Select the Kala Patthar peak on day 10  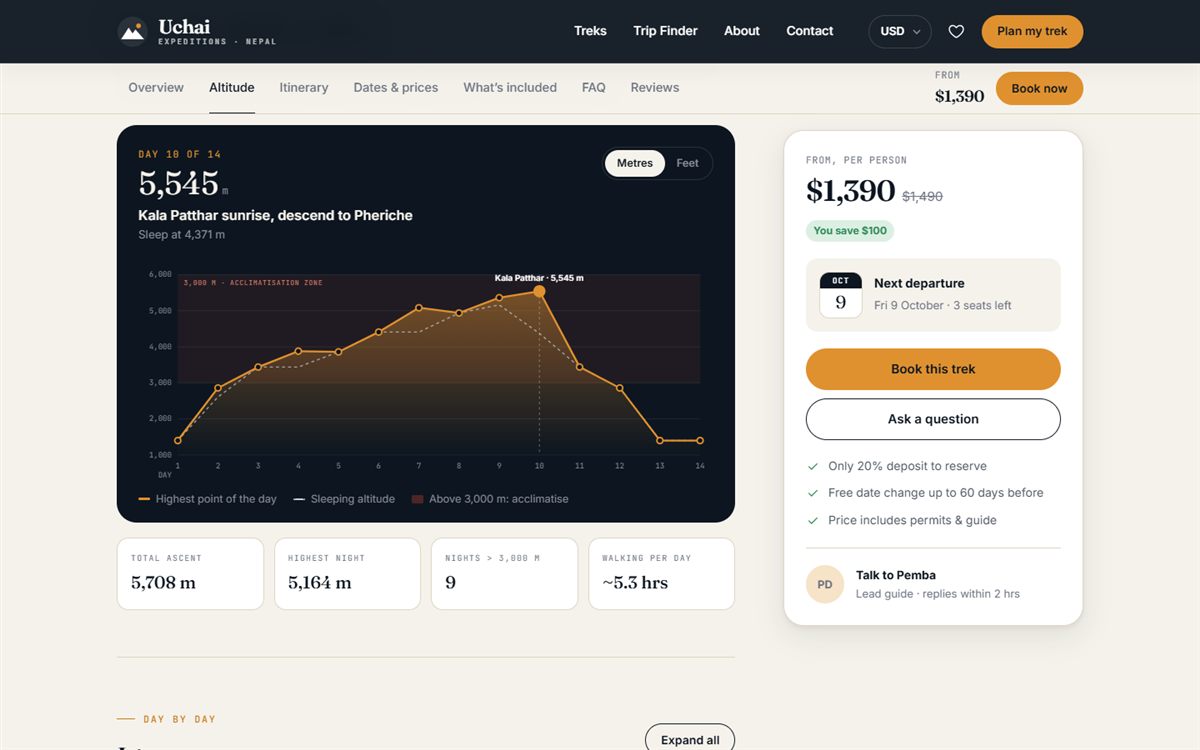(539, 291)
